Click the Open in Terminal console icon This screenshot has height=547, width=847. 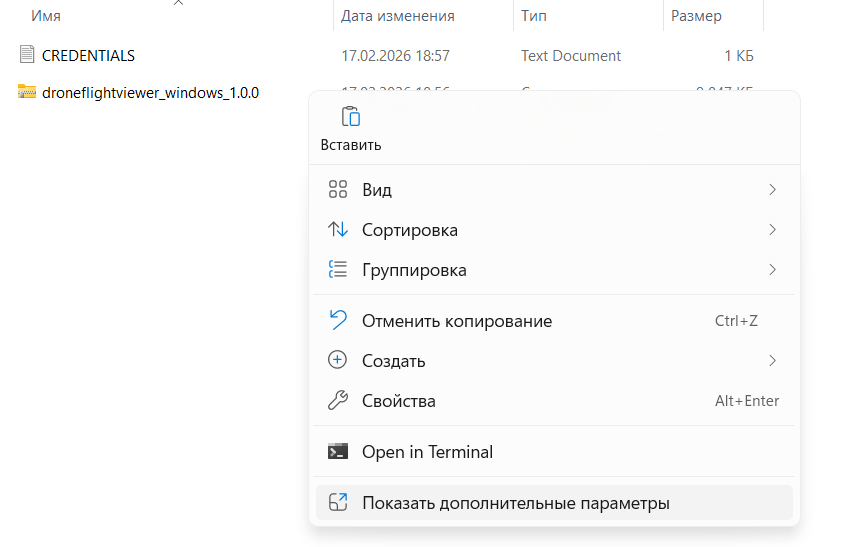pyautogui.click(x=338, y=452)
